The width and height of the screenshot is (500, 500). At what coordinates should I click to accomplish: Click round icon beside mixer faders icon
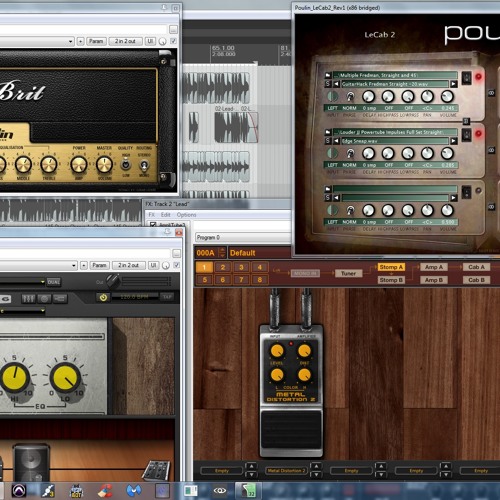point(44,298)
